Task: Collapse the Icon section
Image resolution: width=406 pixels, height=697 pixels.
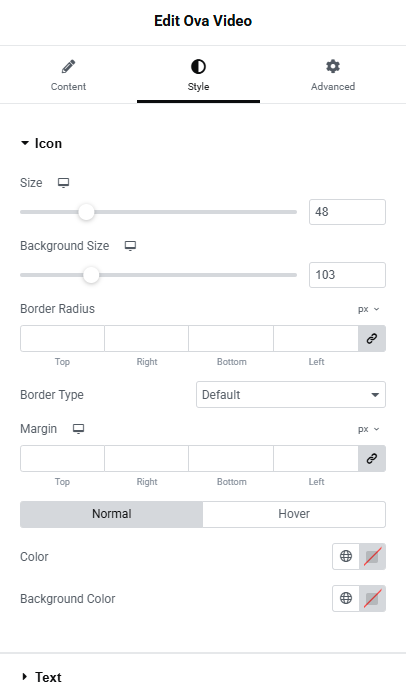Action: tap(41, 143)
